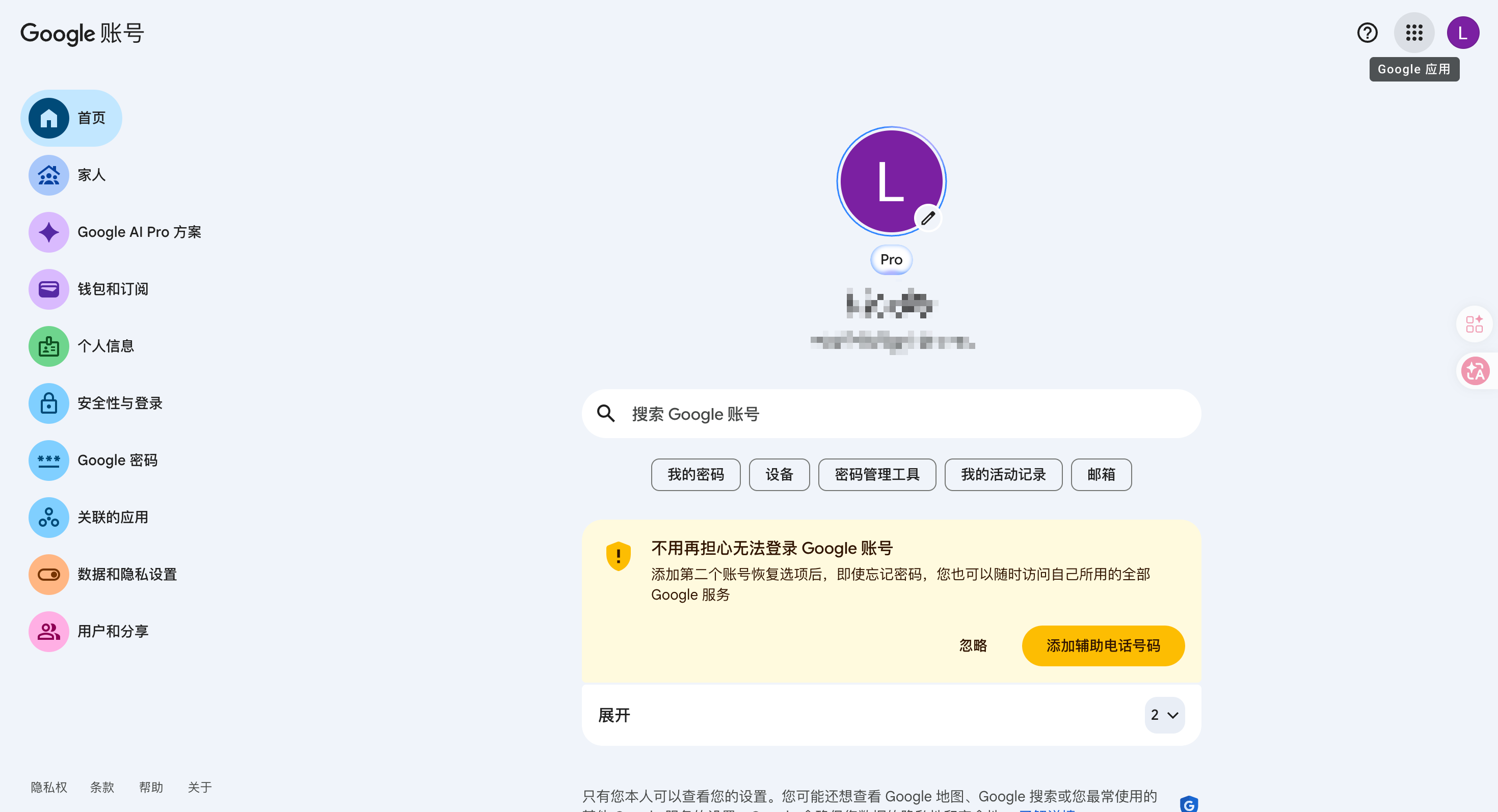Click the family icon beside 家人
This screenshot has width=1498, height=812.
tap(49, 175)
